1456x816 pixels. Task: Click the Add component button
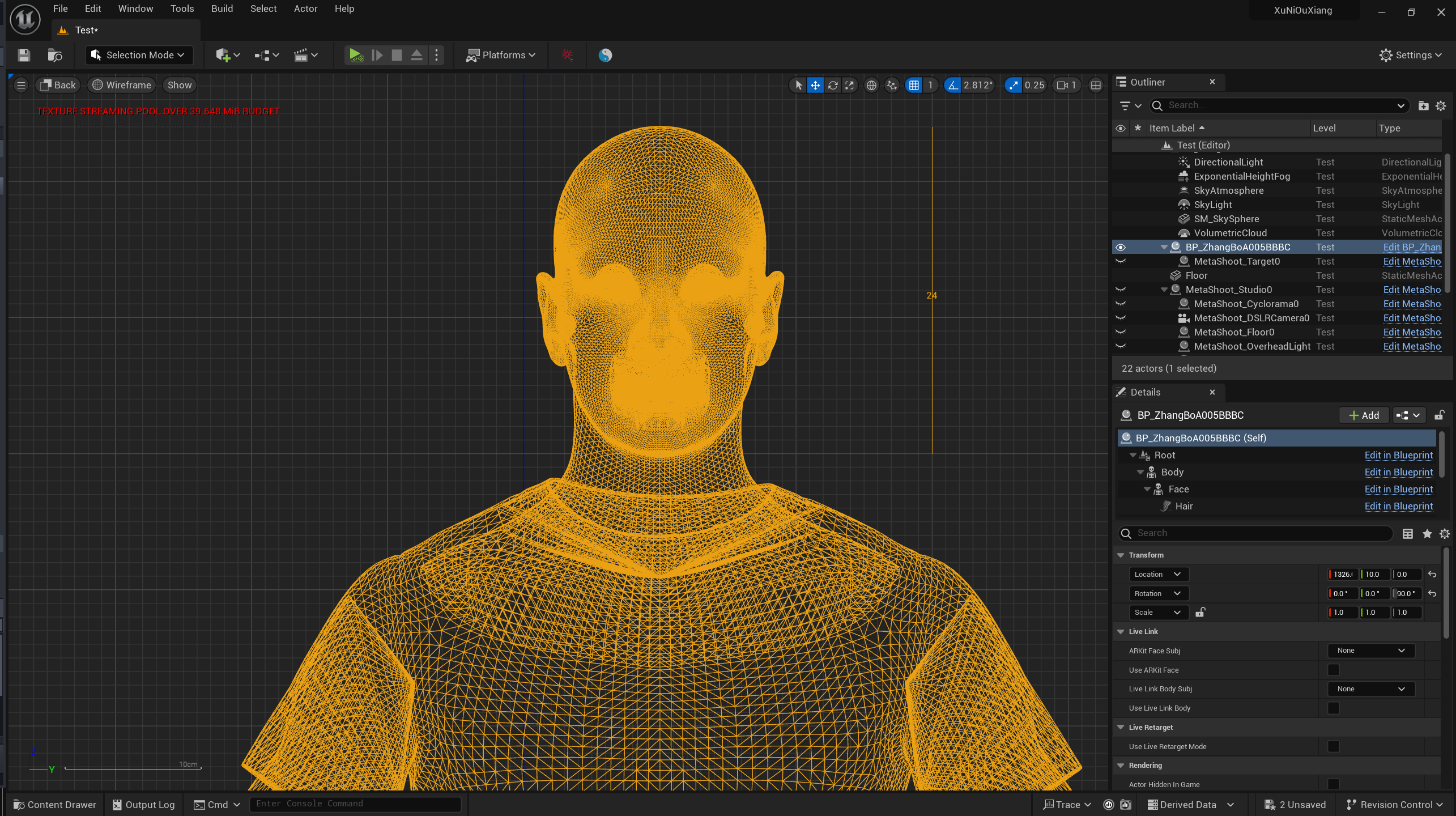pyautogui.click(x=1364, y=415)
